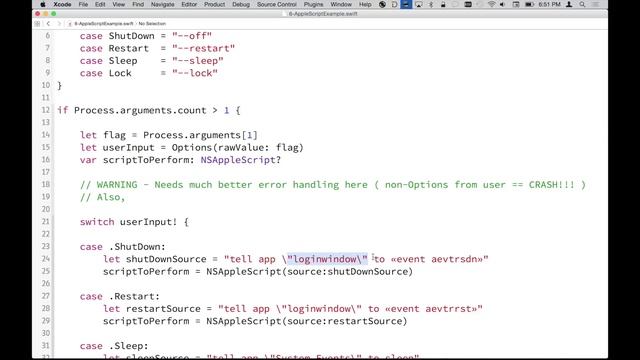Screen dimensions: 640x360
Task: Open the Xcode application menu
Action: pyautogui.click(x=62, y=4)
